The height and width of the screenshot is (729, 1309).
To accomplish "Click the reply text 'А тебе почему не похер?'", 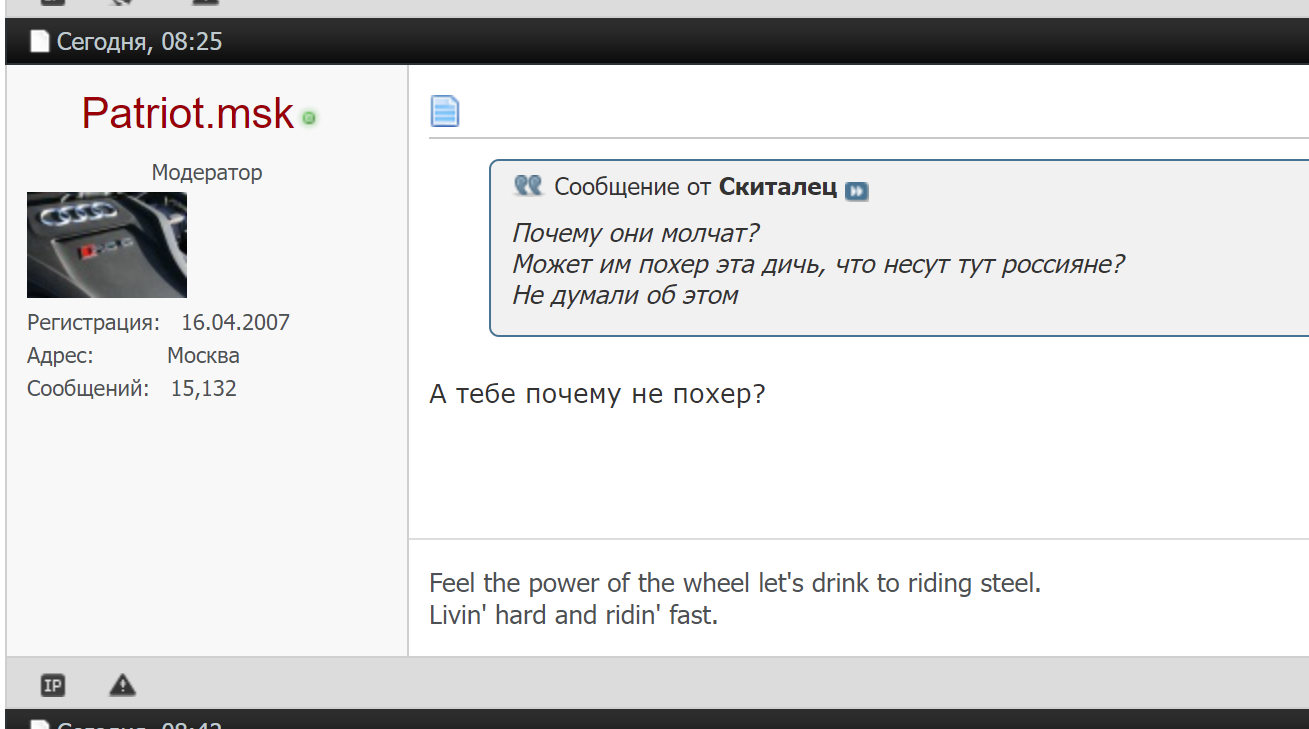I will [x=597, y=394].
